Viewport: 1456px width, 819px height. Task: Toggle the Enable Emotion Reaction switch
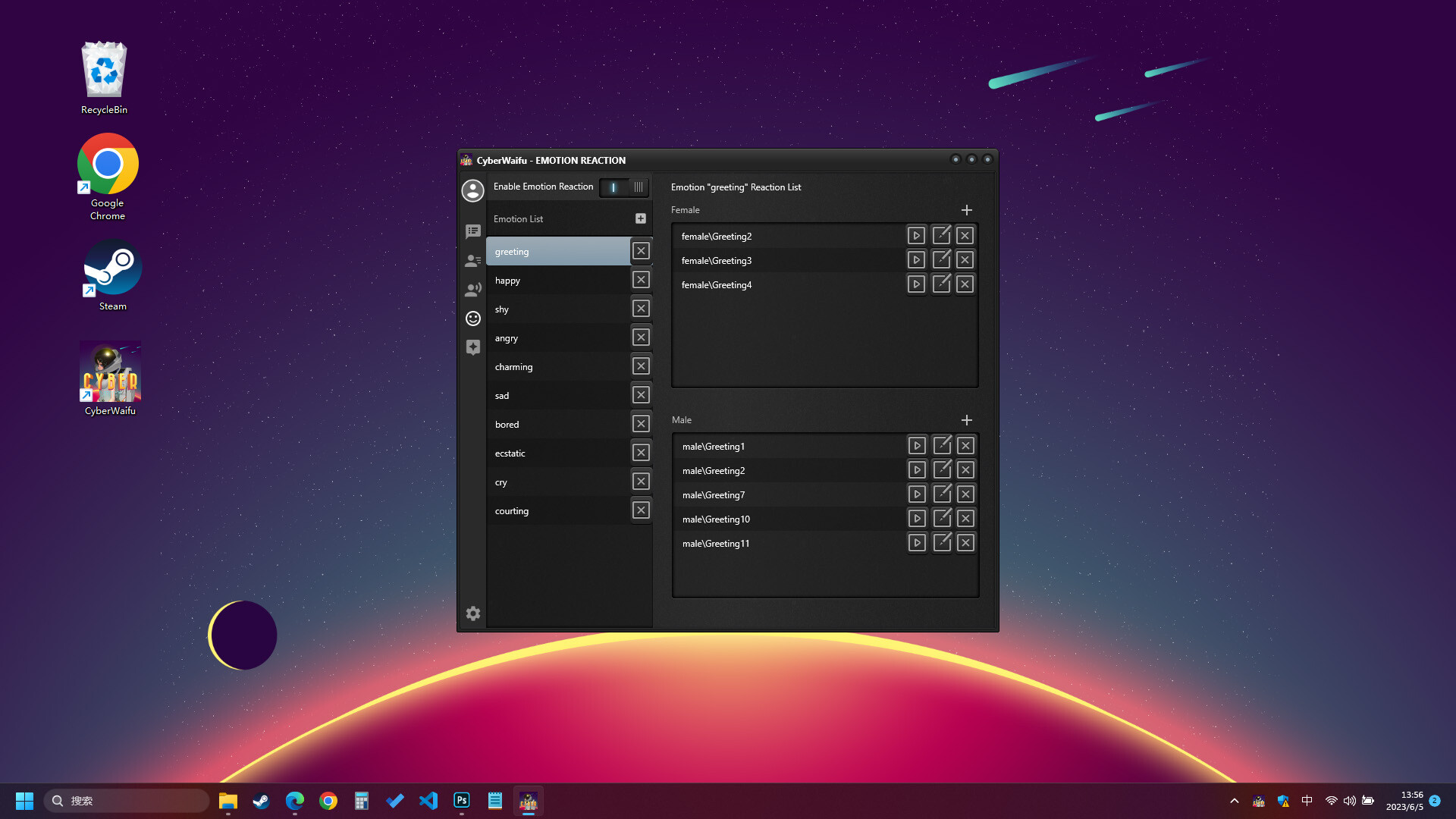(x=623, y=187)
